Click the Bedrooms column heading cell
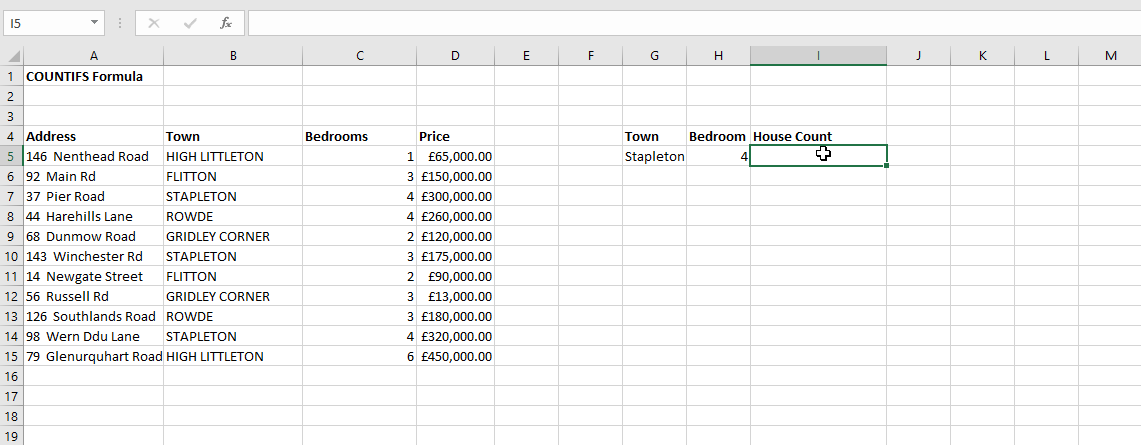Screen dimensions: 1141x445 pyautogui.click(x=359, y=136)
